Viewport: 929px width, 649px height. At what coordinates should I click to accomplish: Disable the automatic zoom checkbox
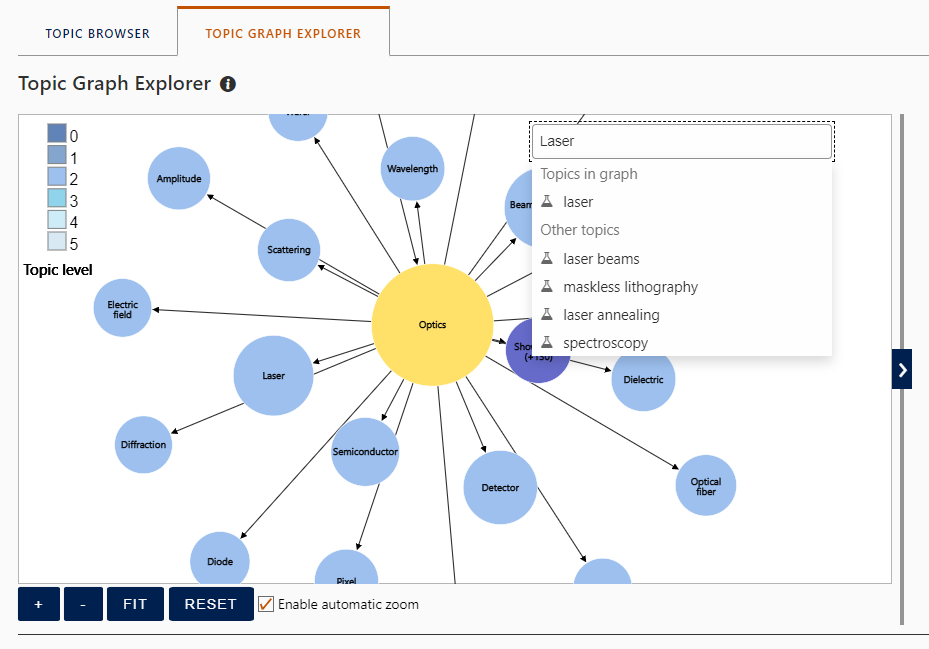tap(266, 604)
